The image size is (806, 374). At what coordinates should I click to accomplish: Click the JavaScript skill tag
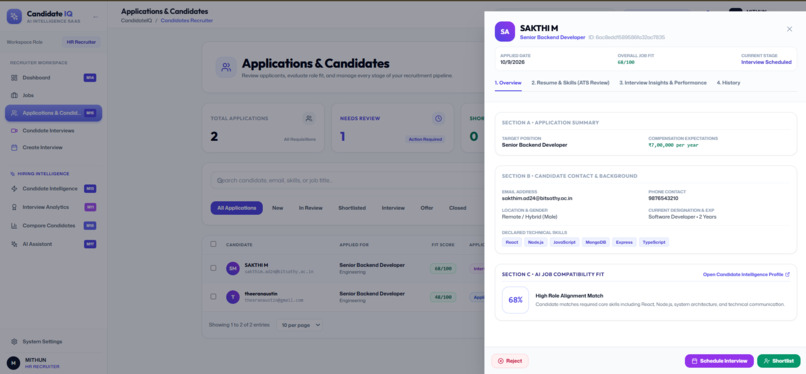tap(564, 242)
